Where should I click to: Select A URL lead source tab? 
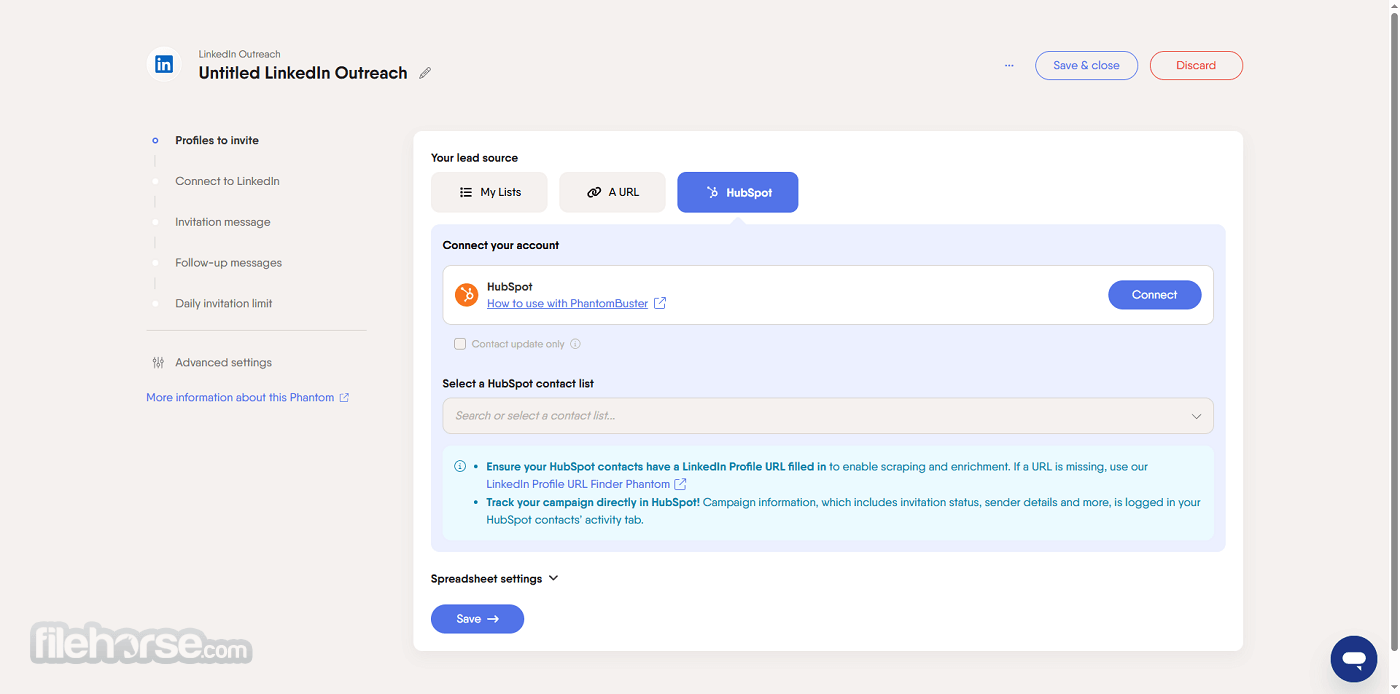click(612, 192)
